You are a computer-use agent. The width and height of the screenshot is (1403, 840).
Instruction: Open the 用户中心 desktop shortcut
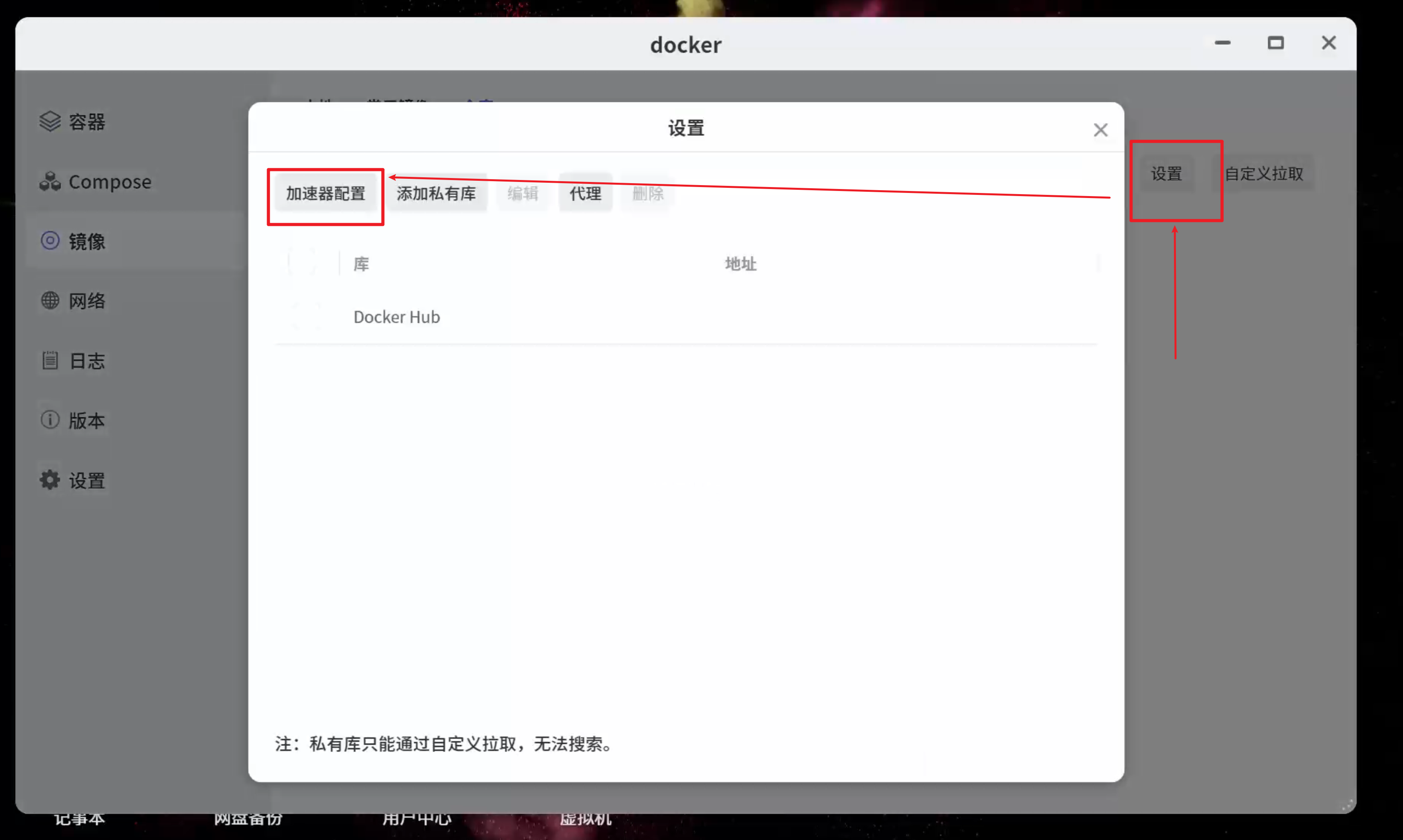pyautogui.click(x=417, y=820)
